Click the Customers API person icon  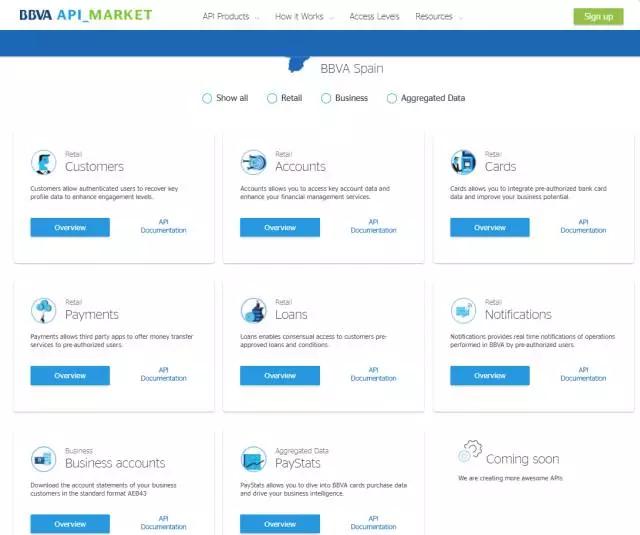(x=43, y=162)
